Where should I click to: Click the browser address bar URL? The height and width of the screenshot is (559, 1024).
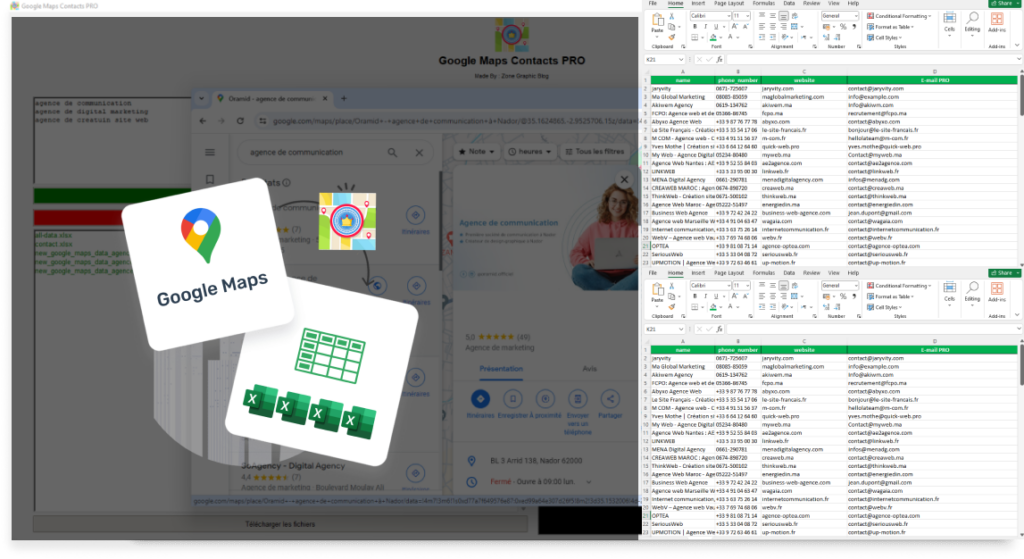454,121
